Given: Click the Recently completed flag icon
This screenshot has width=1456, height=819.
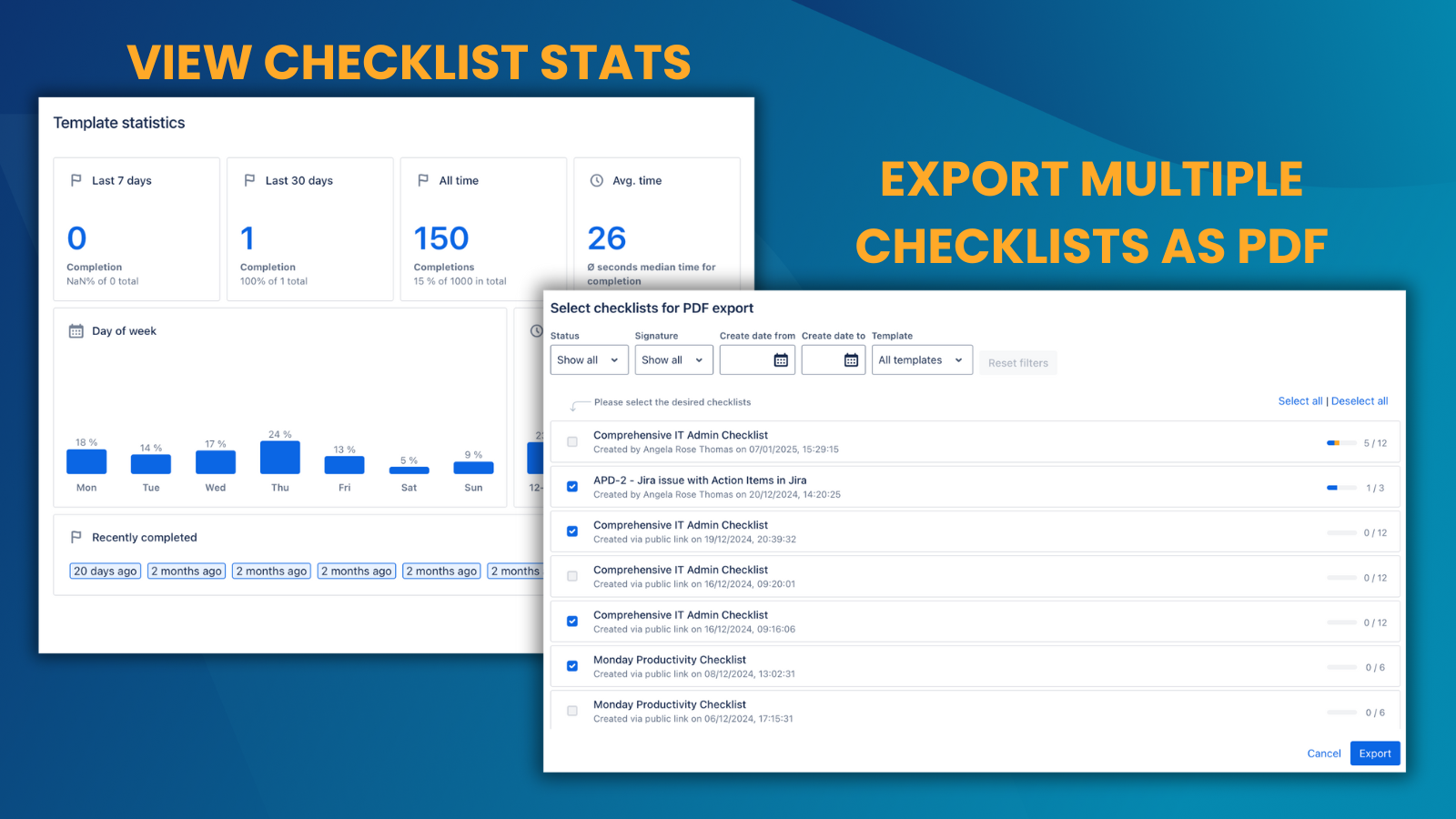Looking at the screenshot, I should (x=76, y=536).
